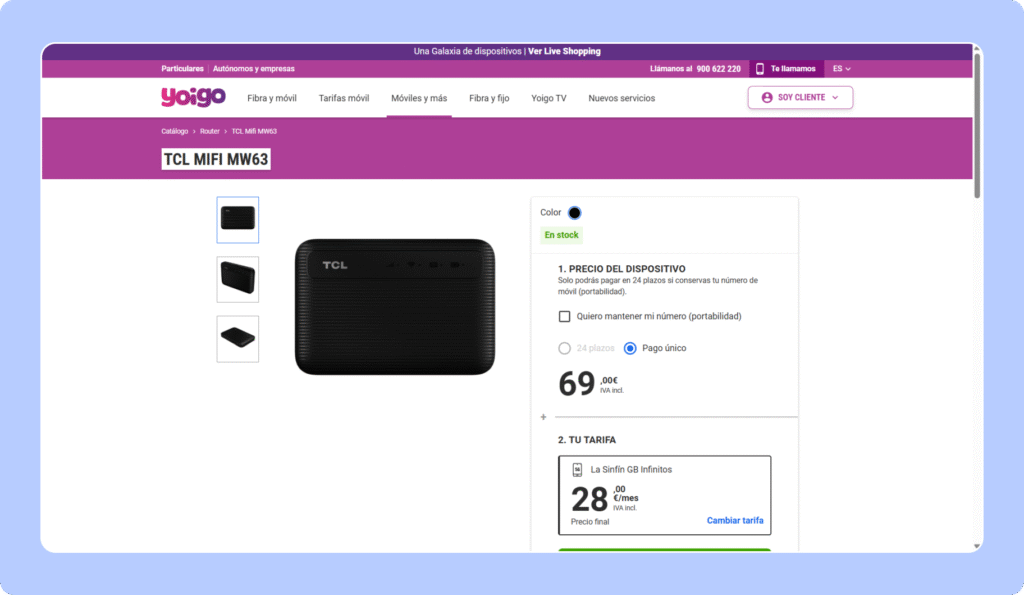This screenshot has width=1024, height=595.
Task: Click the Yoigo logo
Action: 193,97
